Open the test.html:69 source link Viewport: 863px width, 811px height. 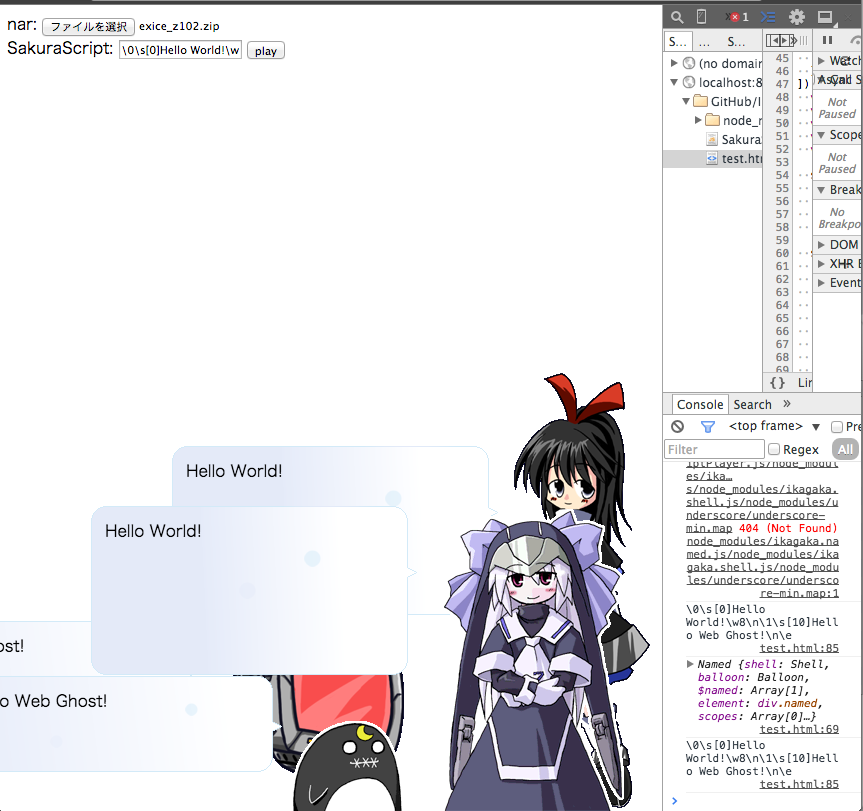click(799, 729)
